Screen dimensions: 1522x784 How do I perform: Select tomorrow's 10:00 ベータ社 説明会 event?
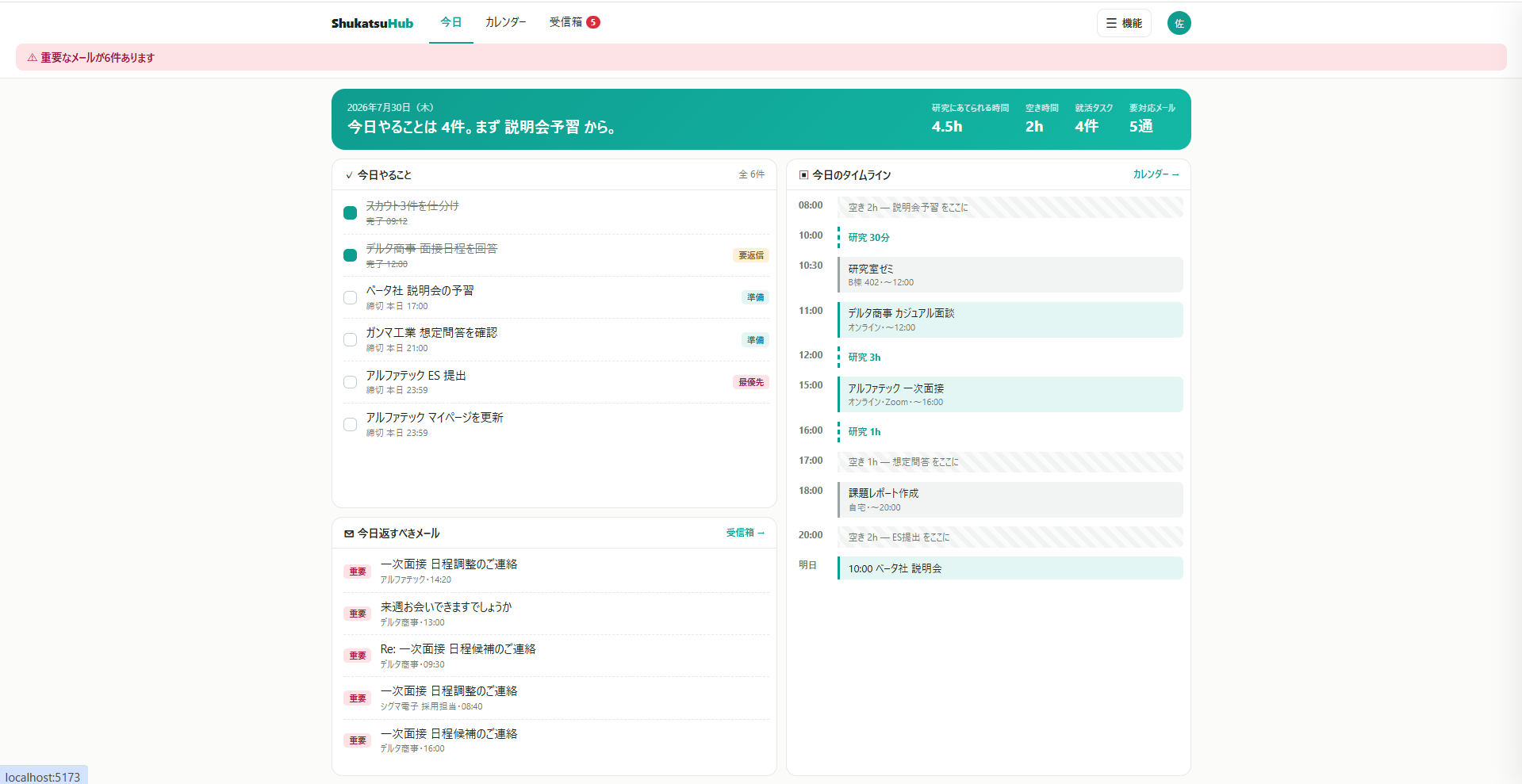tap(1010, 568)
